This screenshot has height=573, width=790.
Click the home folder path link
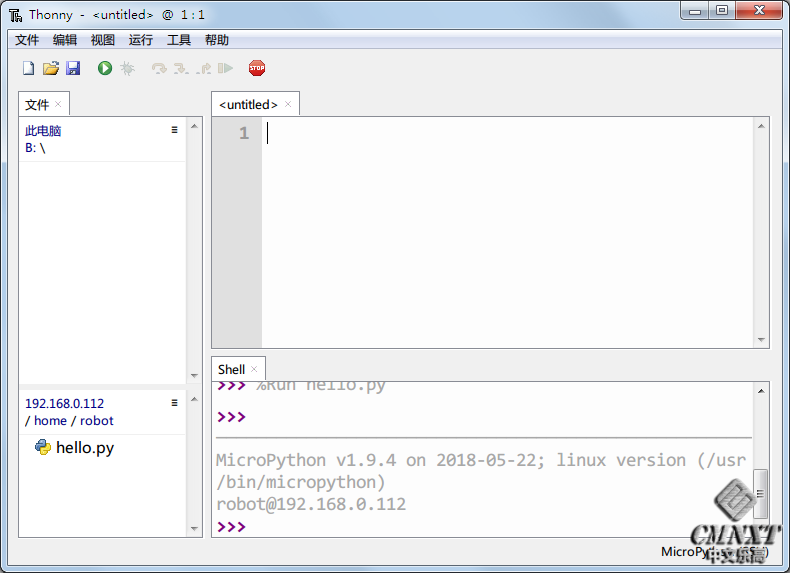click(x=50, y=421)
